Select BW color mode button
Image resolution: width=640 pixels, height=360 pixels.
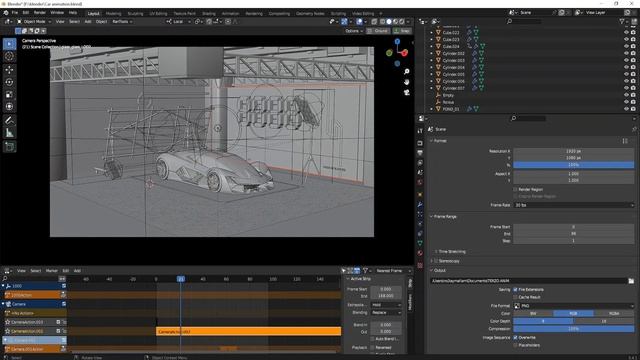[533, 313]
